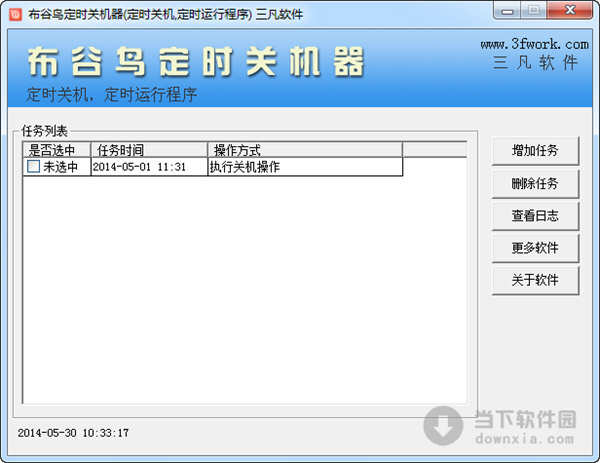
Task: Click the 三凡软件 text in banner
Action: tap(535, 62)
